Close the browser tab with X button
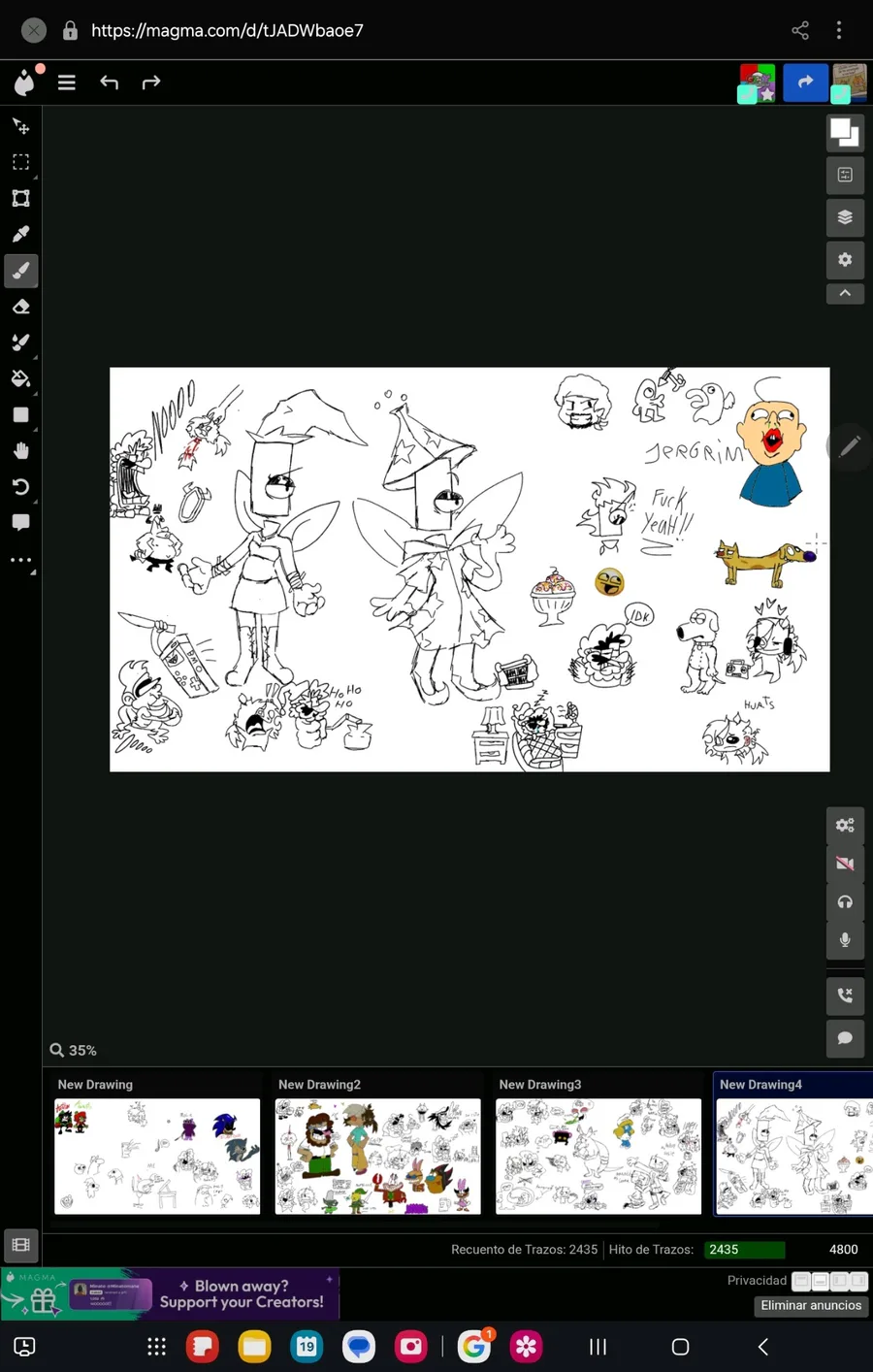873x1372 pixels. pos(34,30)
